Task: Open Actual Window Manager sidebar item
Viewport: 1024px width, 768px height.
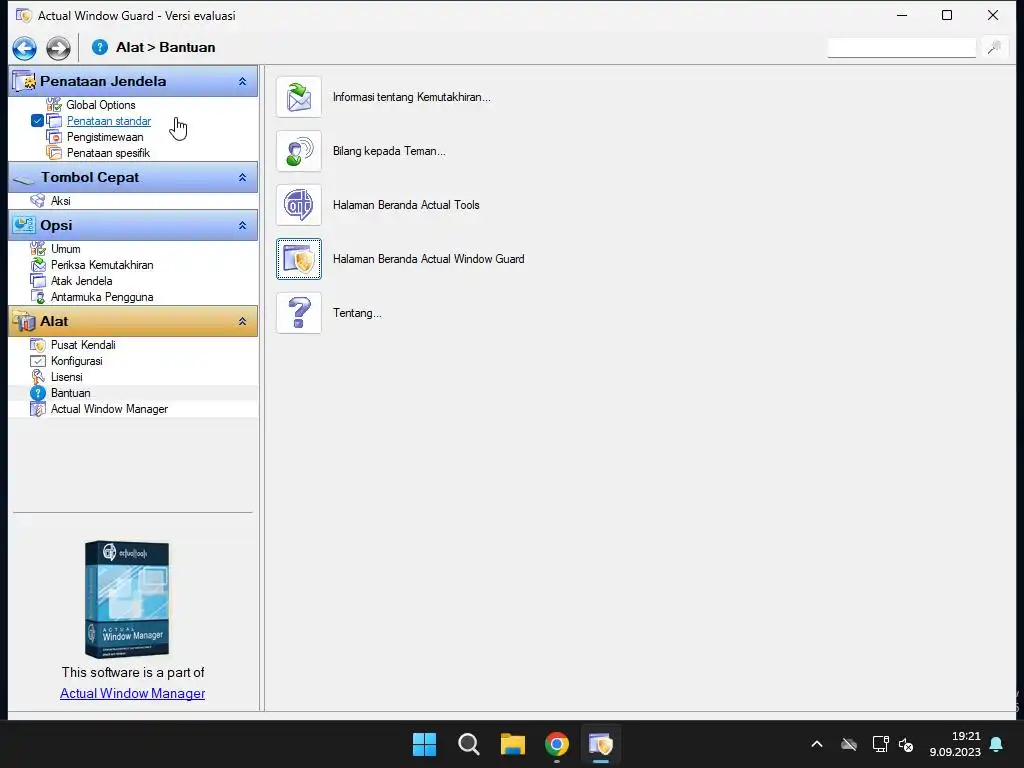Action: point(109,409)
